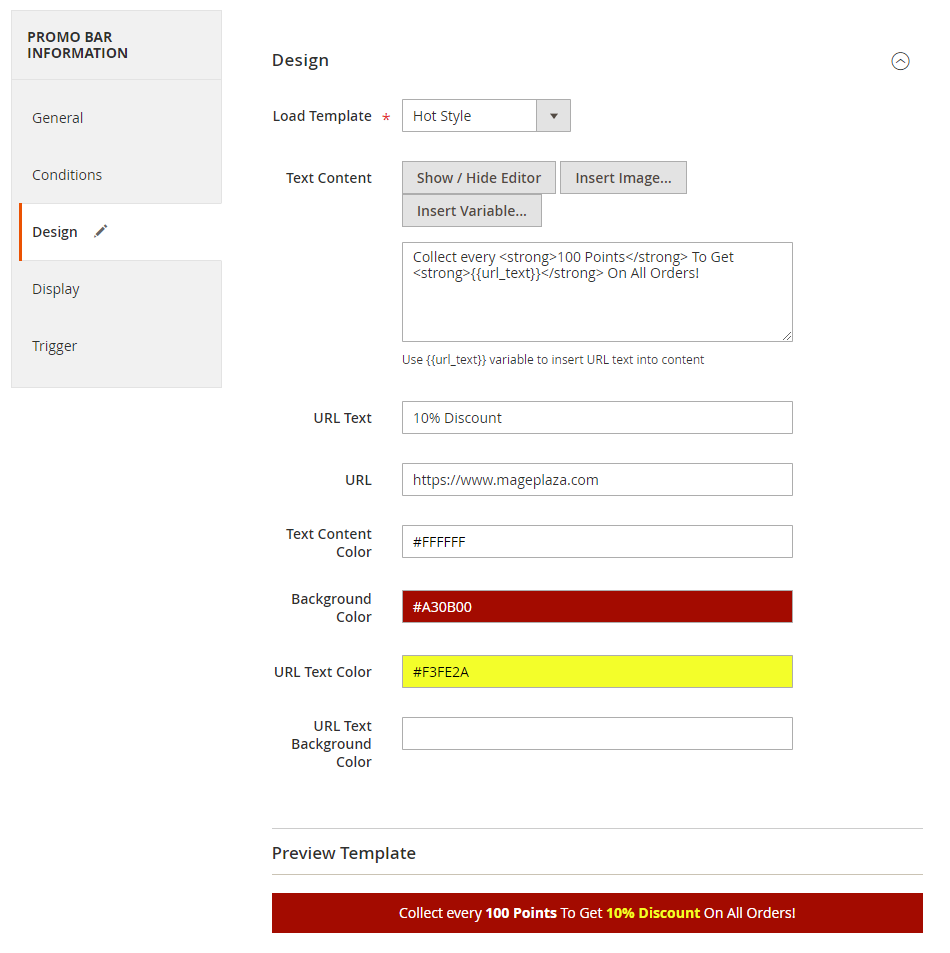Viewport: 950px width, 953px height.
Task: Click the pencil icon beside Design tab
Action: click(101, 231)
